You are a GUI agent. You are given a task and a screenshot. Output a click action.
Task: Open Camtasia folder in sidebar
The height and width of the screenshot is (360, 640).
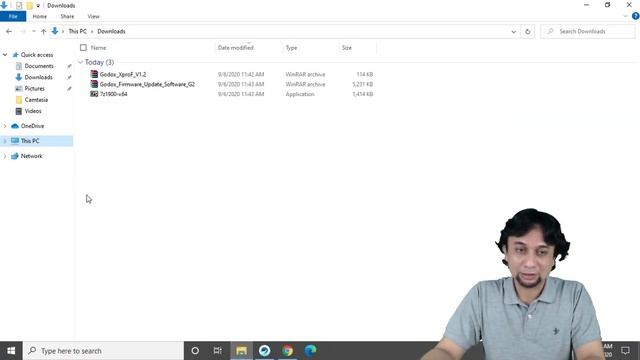pos(36,100)
